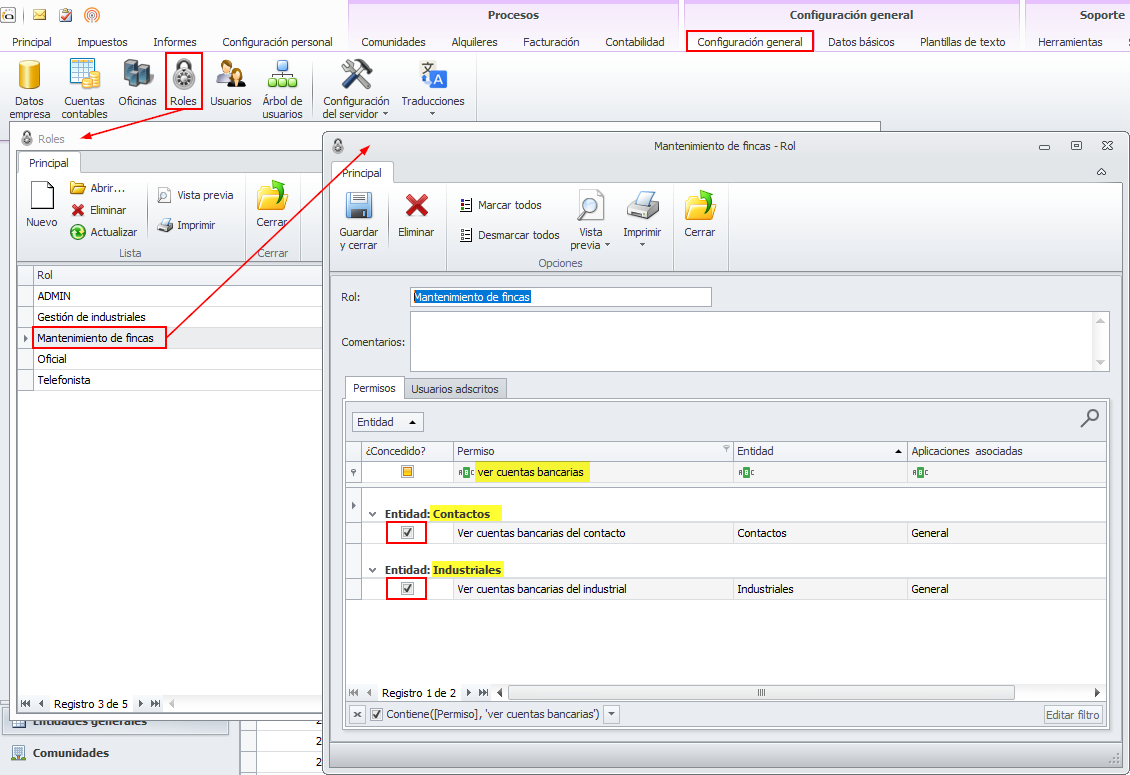Click the mail envelope icon in the quick access bar

point(40,14)
